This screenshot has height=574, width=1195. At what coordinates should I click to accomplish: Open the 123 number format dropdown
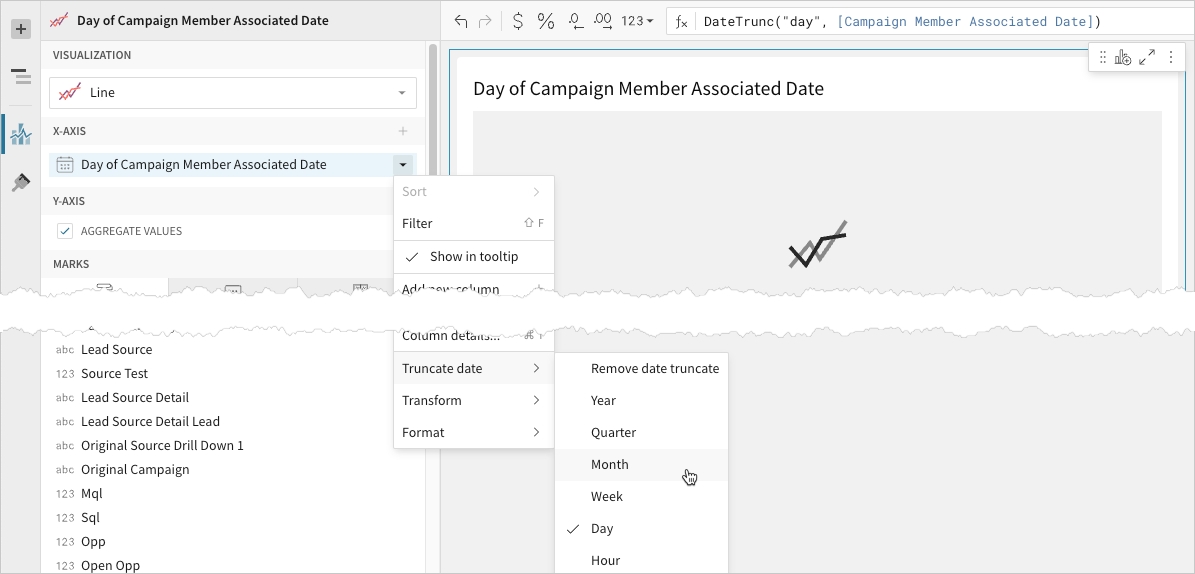637,21
